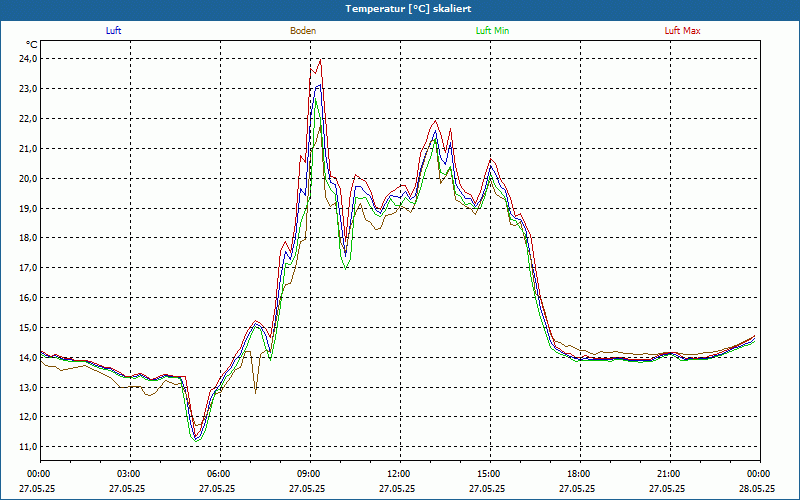Click the 21:00 time axis label
The height and width of the screenshot is (500, 800).
pyautogui.click(x=670, y=474)
